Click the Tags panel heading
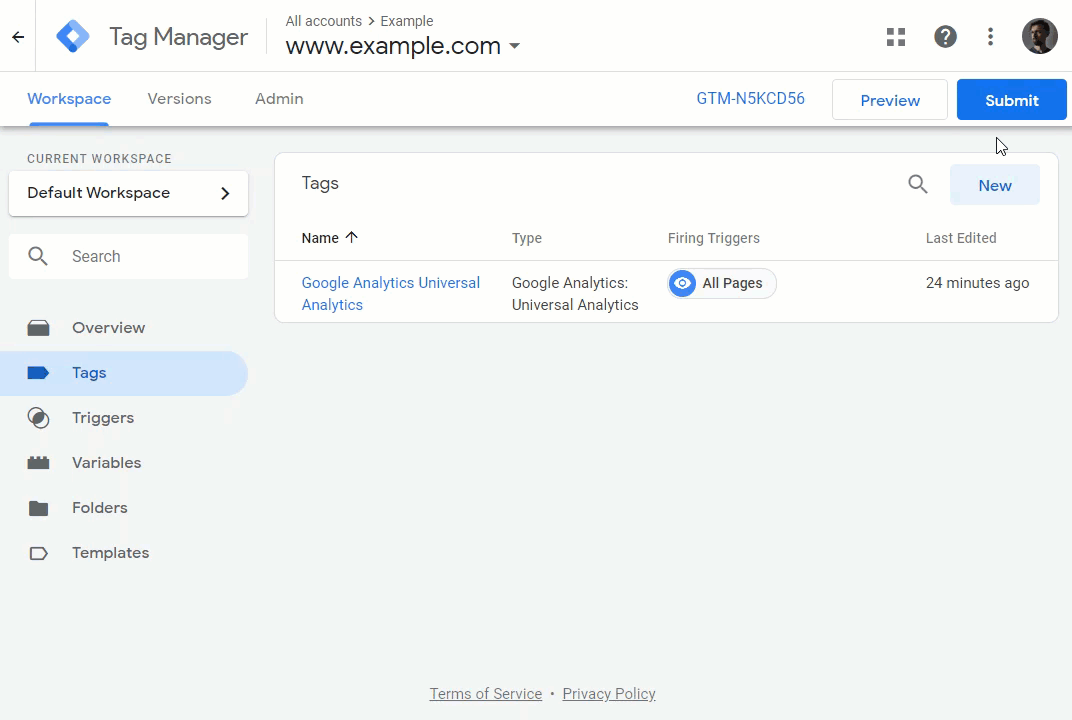Image resolution: width=1072 pixels, height=720 pixels. (x=320, y=183)
